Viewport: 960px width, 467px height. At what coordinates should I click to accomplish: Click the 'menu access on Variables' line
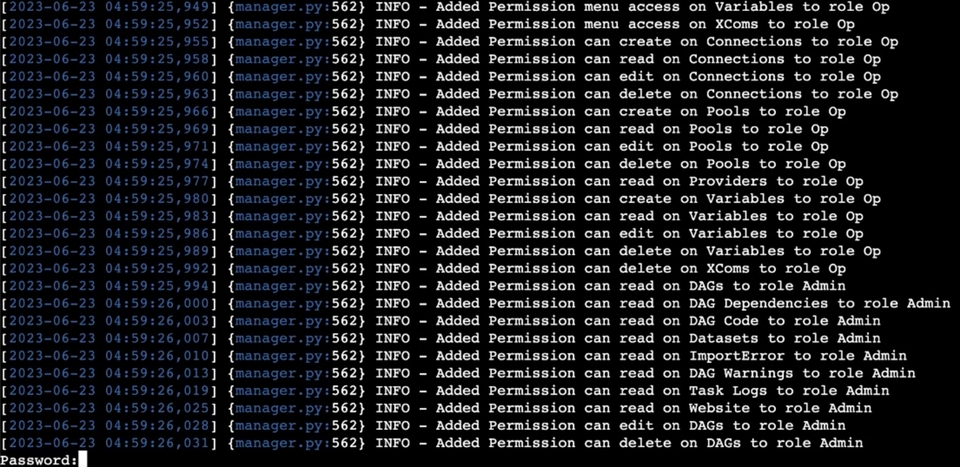coord(445,7)
